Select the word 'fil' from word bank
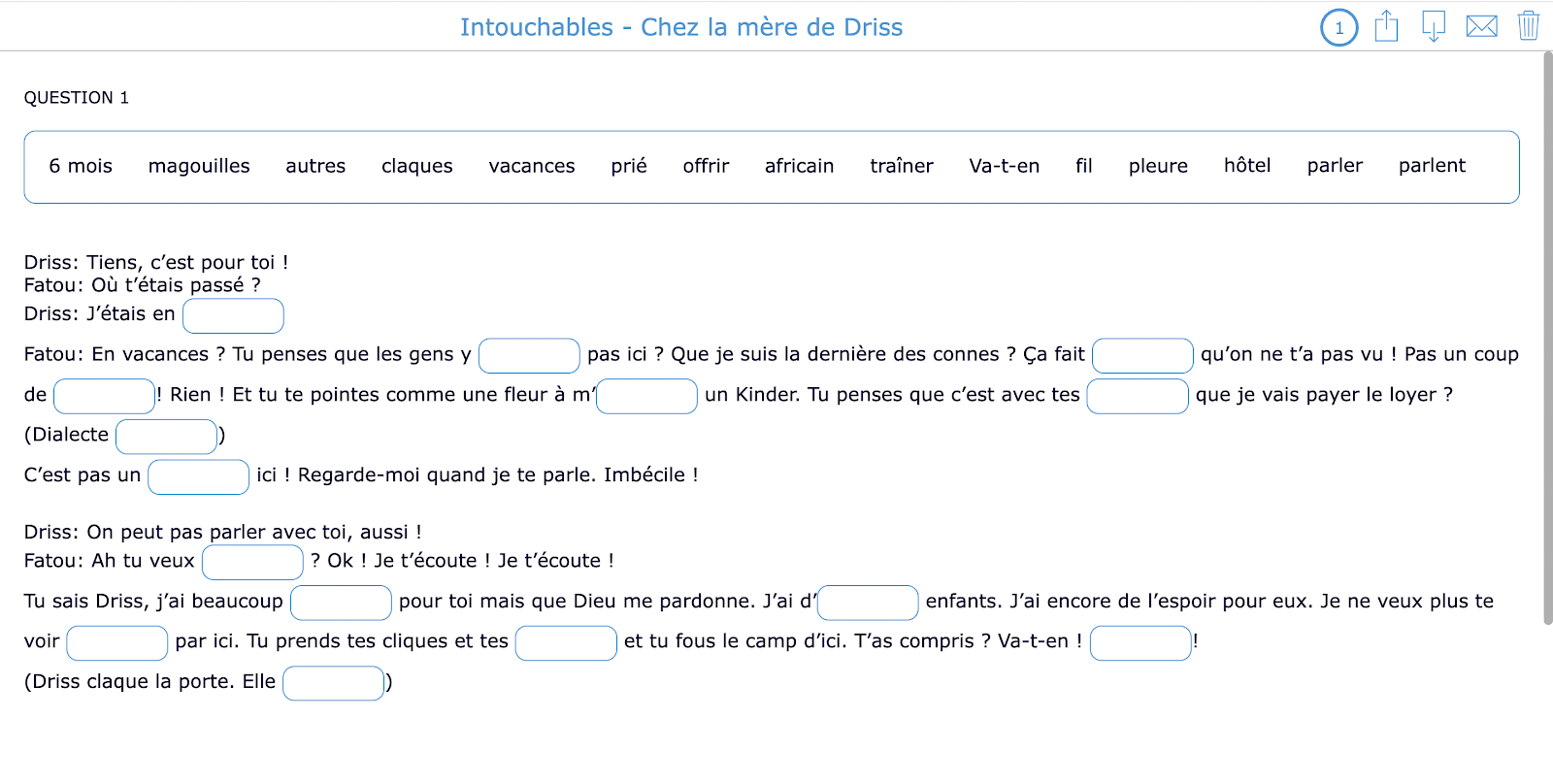Viewport: 1553px width, 784px height. click(1084, 166)
